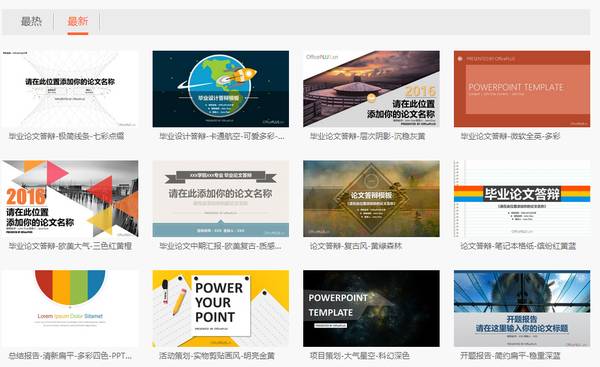Open the 2016 triangles red-yellow-orange thumbnail
Image resolution: width=600 pixels, height=367 pixels.
coord(70,199)
